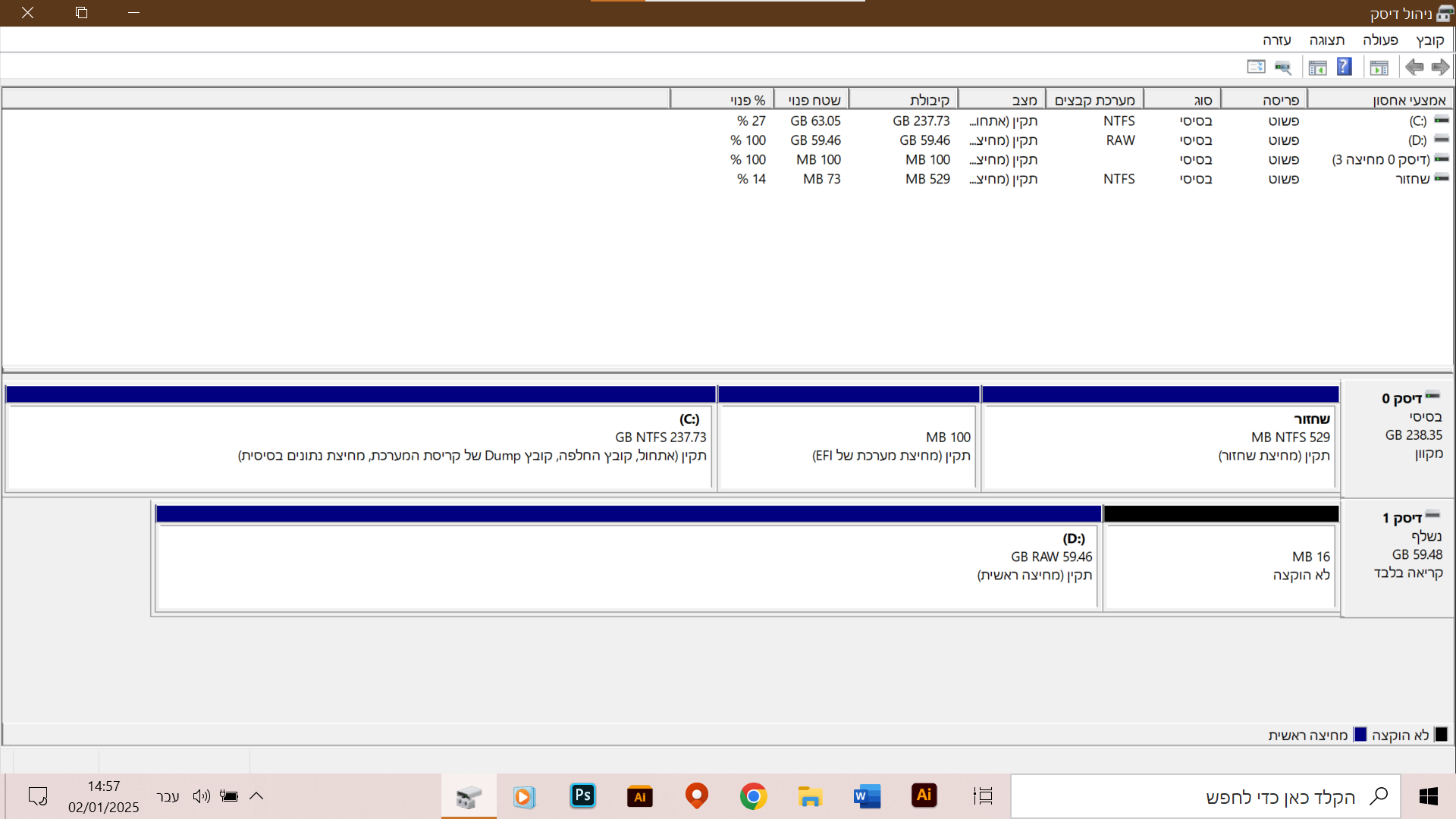
Task: Sort by שטח פנוי column header
Action: (811, 100)
